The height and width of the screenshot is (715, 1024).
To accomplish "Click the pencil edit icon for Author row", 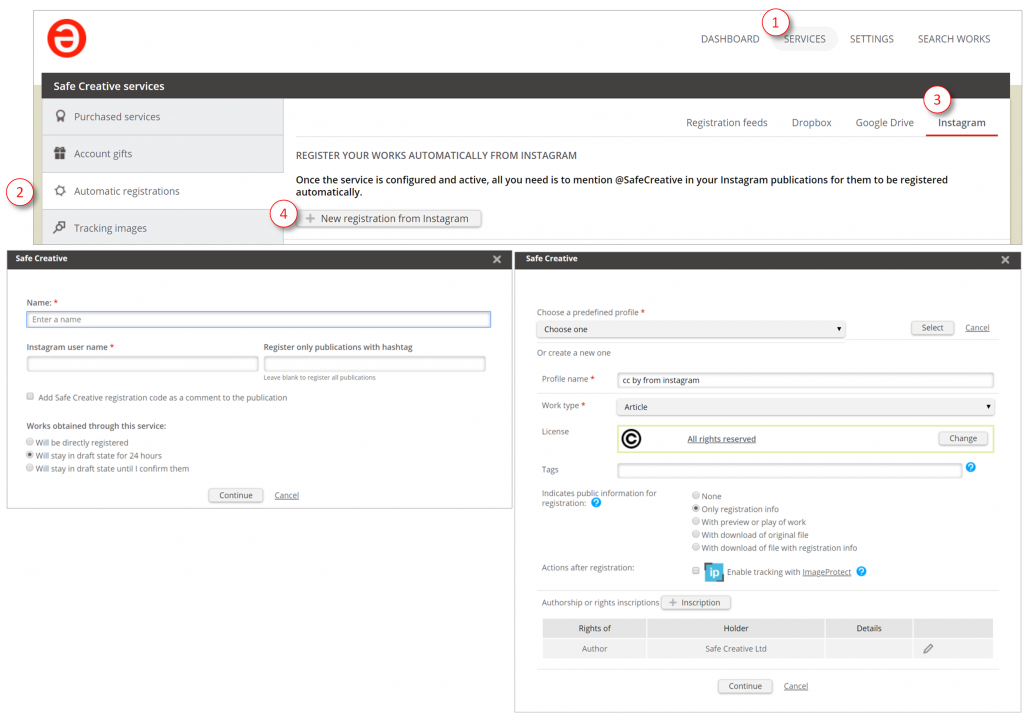I will pyautogui.click(x=928, y=649).
